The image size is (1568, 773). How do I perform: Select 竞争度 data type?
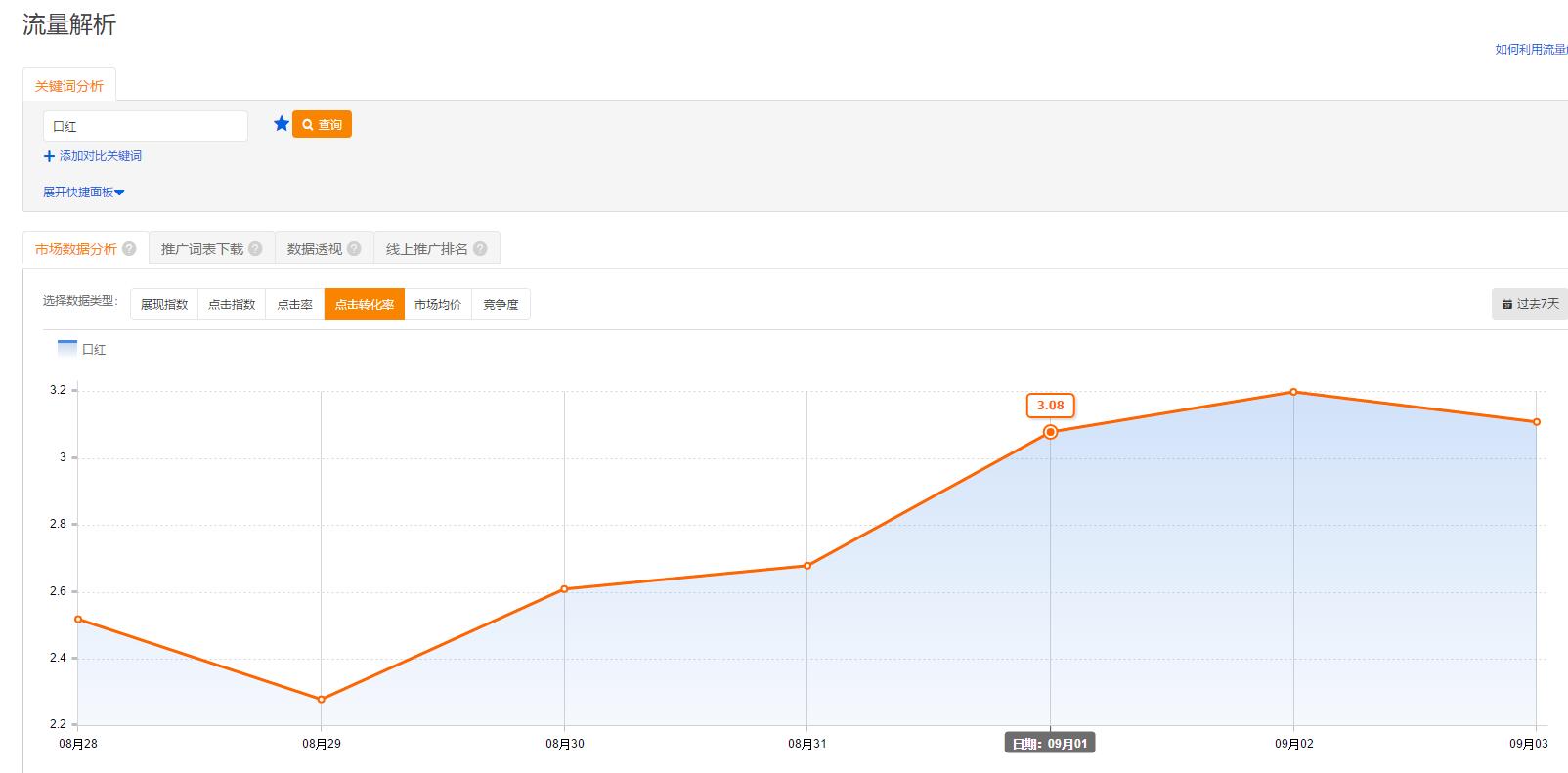[501, 304]
